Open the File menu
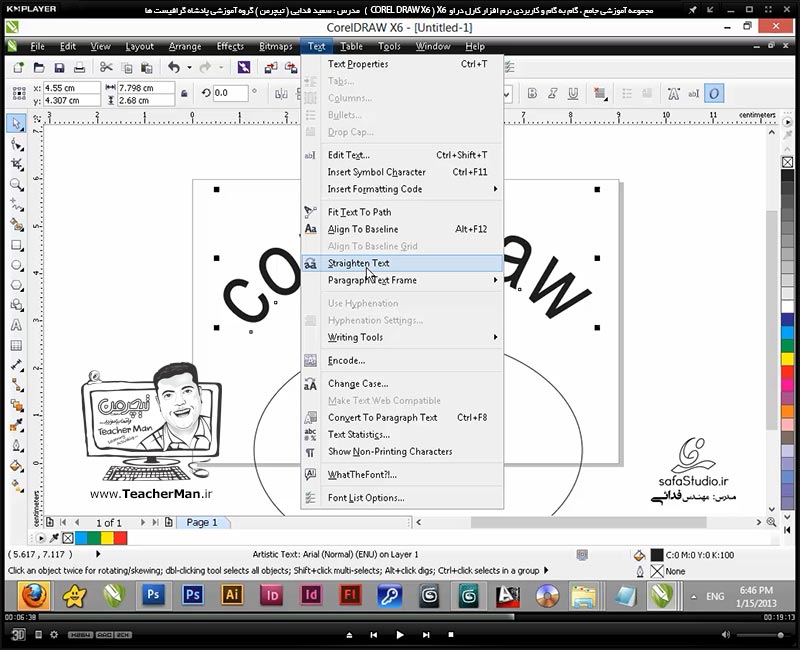This screenshot has height=650, width=800. point(37,46)
